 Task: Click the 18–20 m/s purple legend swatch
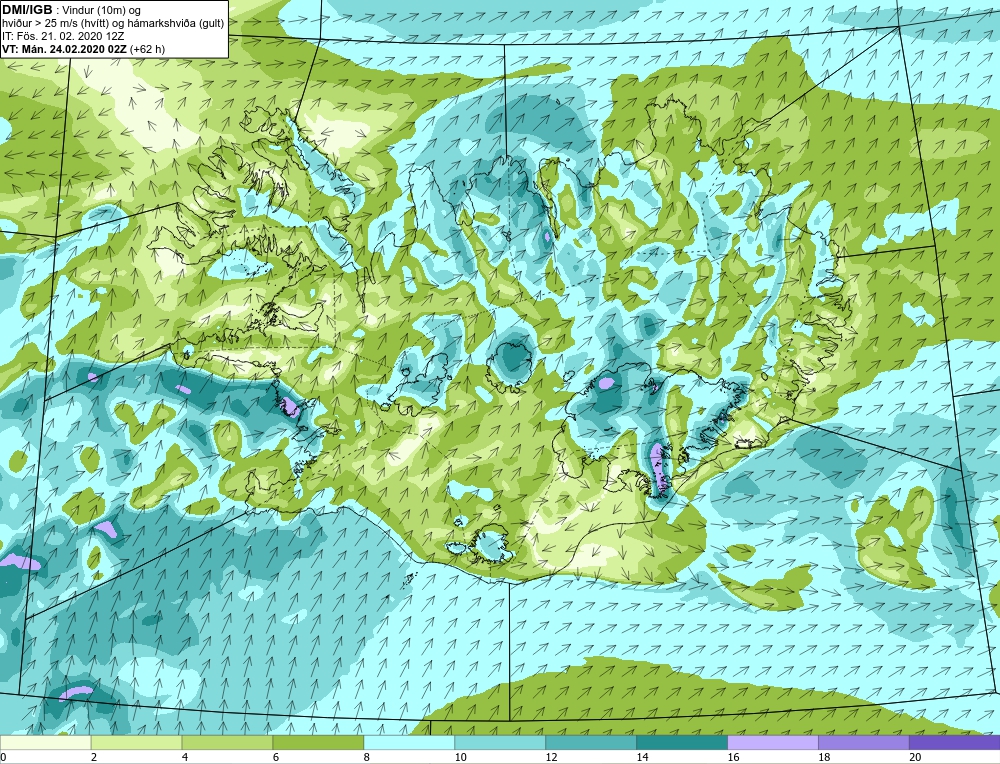coord(864,742)
